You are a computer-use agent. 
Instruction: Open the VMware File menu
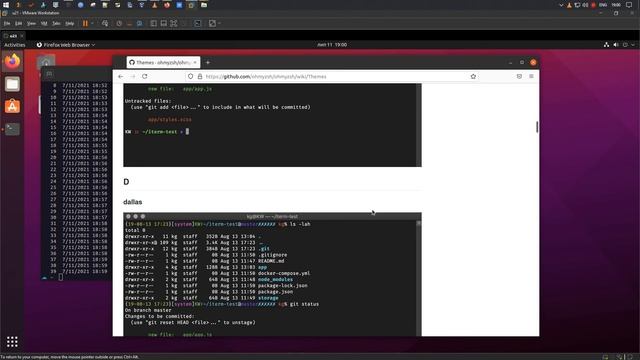point(7,23)
